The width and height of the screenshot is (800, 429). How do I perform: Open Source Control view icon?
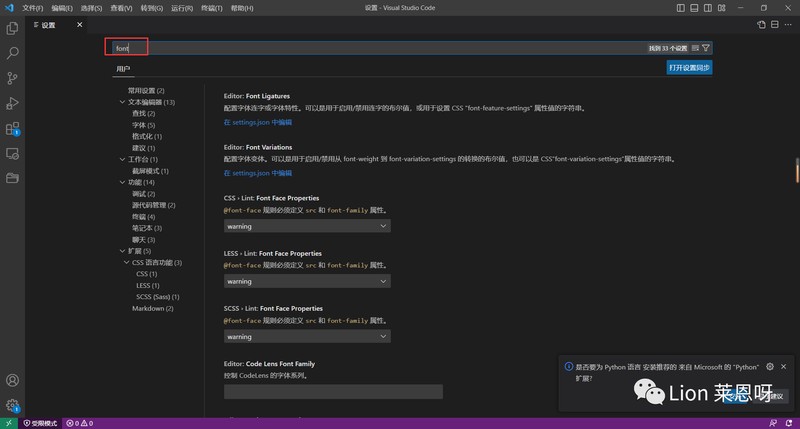point(12,78)
